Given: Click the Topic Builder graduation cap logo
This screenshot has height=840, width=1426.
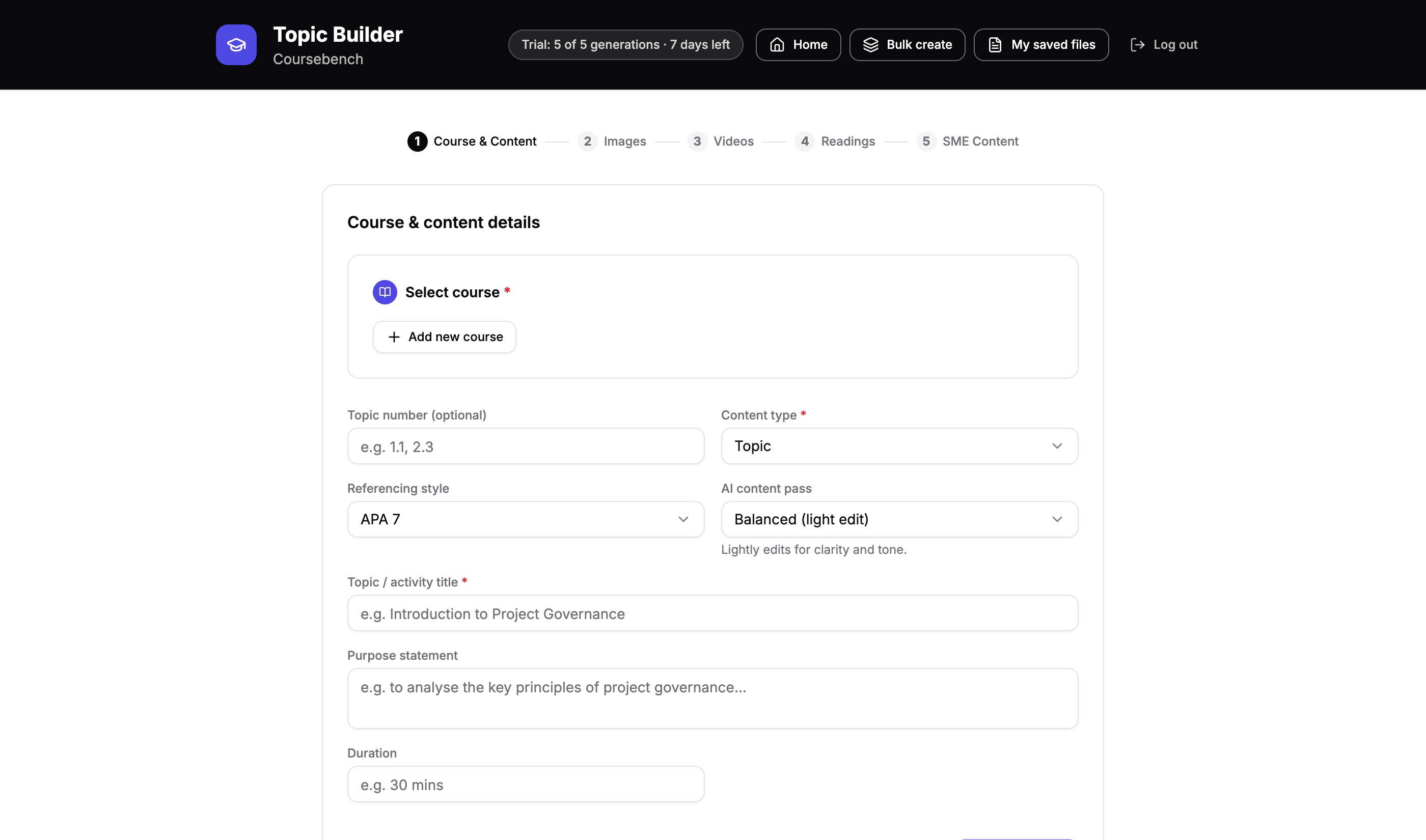Looking at the screenshot, I should [236, 45].
